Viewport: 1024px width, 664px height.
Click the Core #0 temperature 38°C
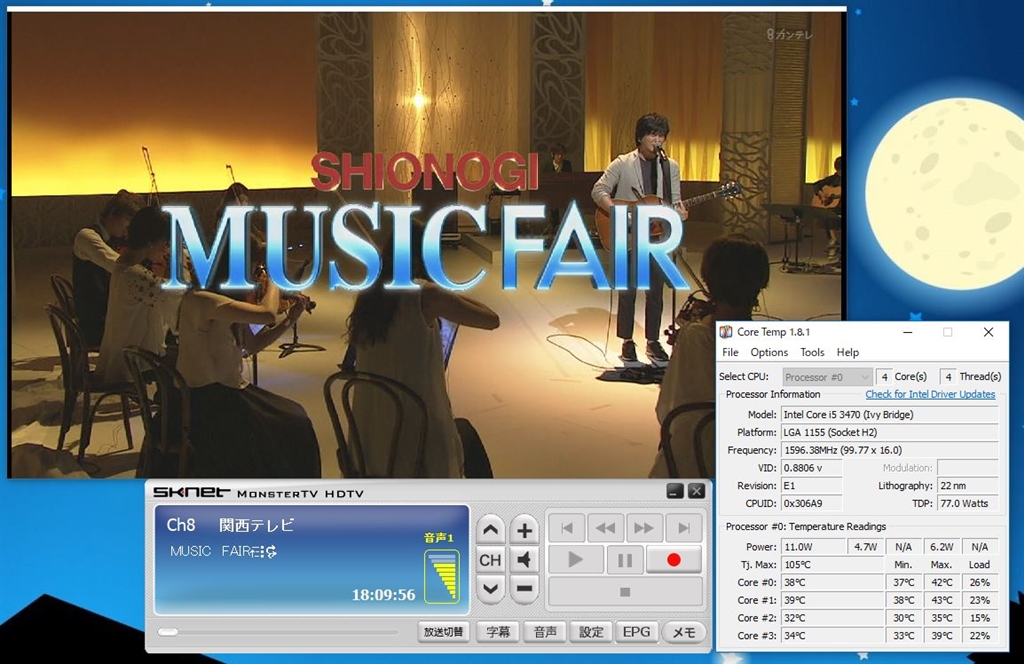click(x=832, y=582)
